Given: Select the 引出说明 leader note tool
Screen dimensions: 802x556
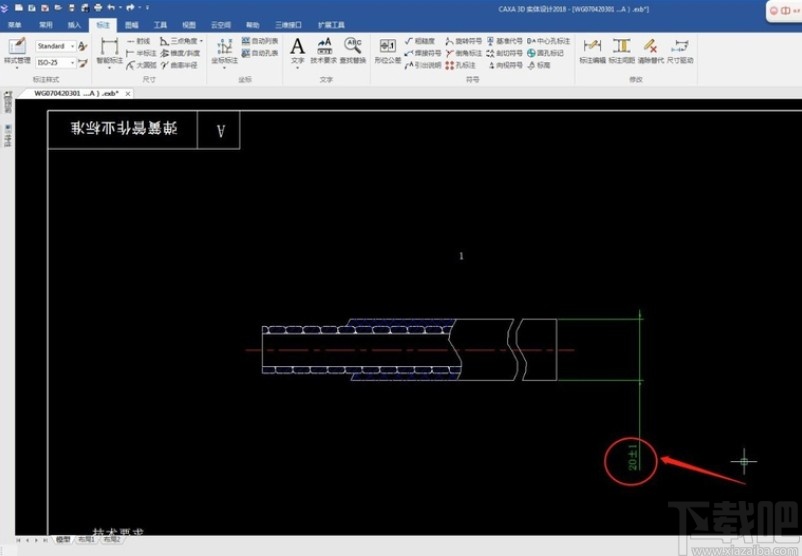Looking at the screenshot, I should 422,65.
